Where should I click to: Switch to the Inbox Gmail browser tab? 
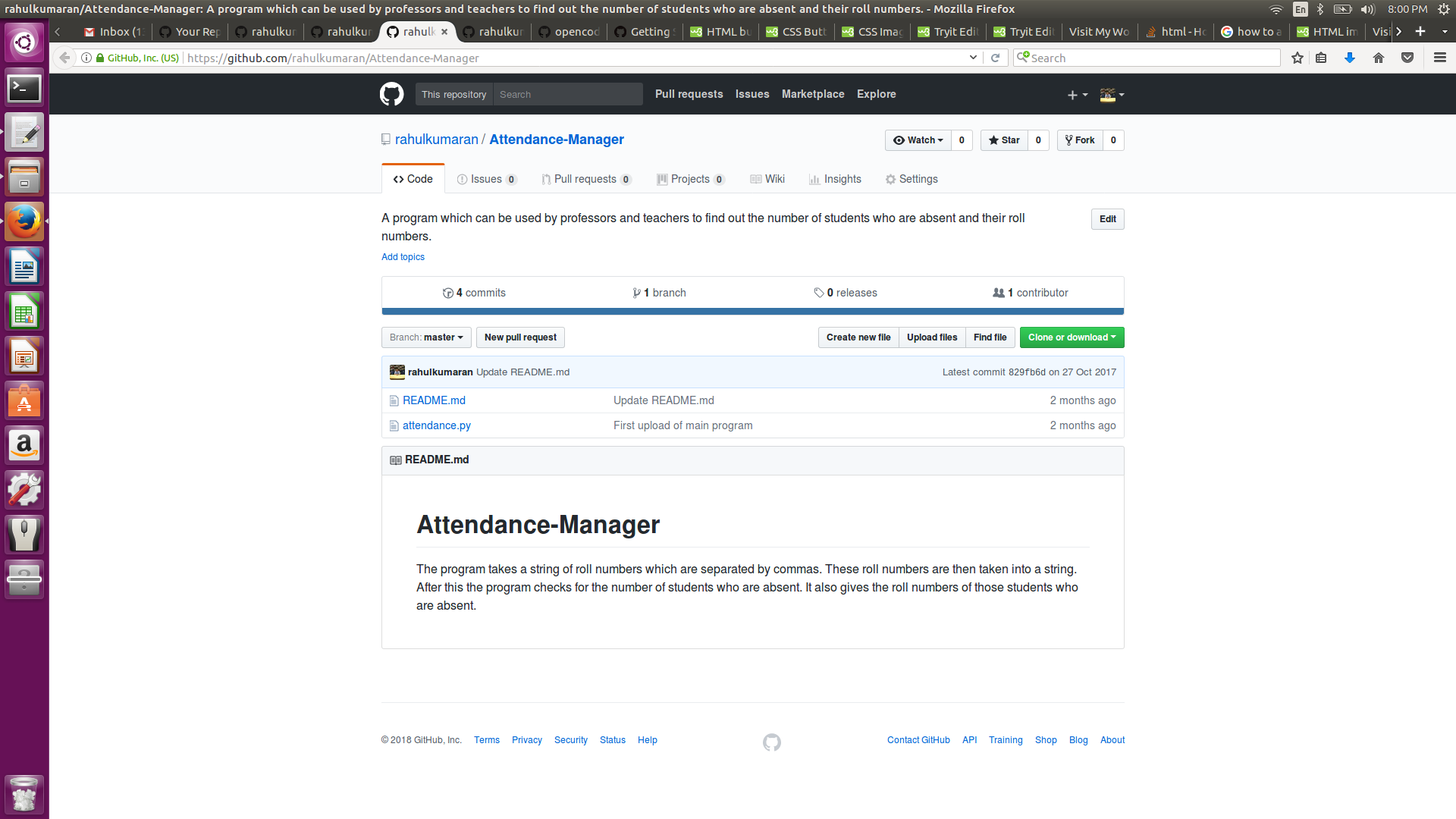(114, 31)
